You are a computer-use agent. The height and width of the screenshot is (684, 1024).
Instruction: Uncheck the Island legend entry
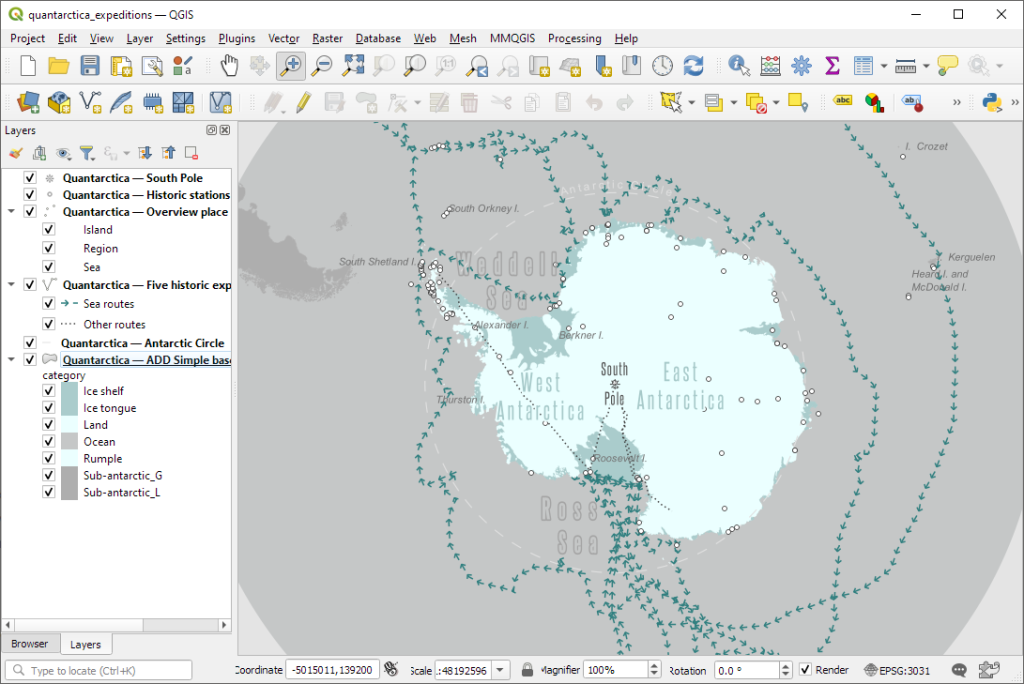point(48,229)
